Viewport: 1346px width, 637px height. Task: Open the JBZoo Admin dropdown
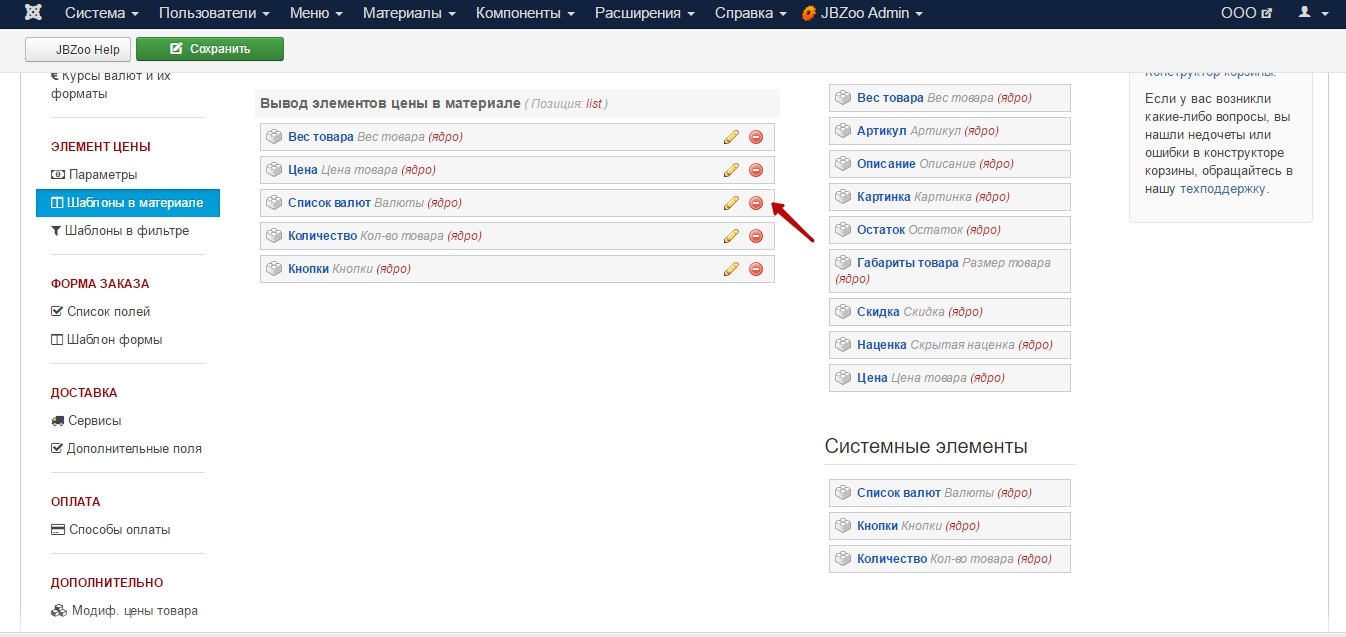coord(862,13)
